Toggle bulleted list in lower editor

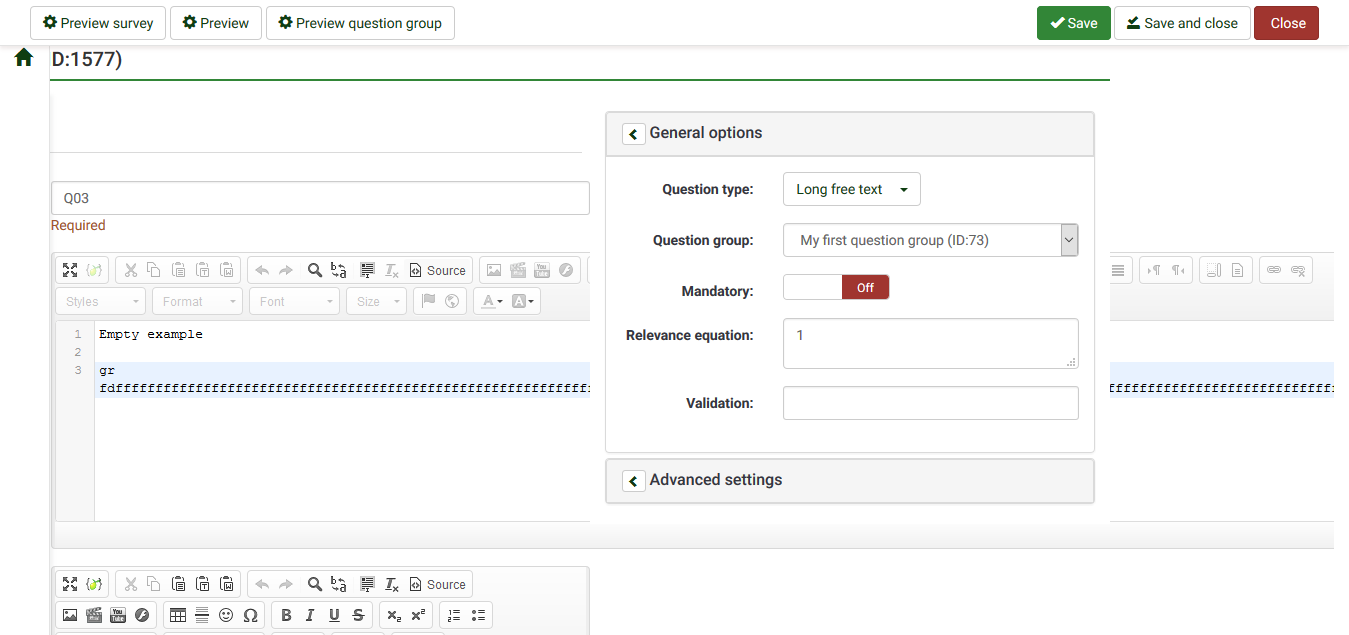tap(478, 615)
